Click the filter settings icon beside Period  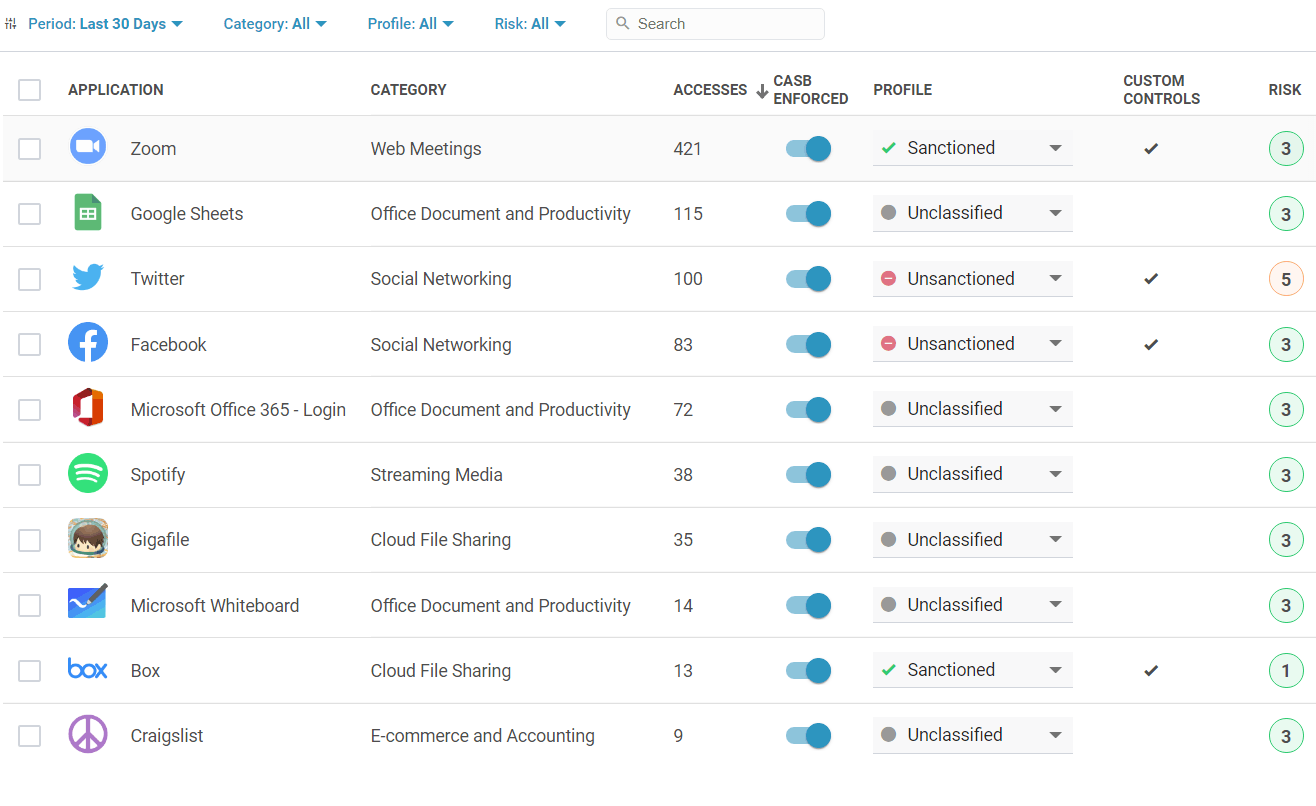[11, 23]
